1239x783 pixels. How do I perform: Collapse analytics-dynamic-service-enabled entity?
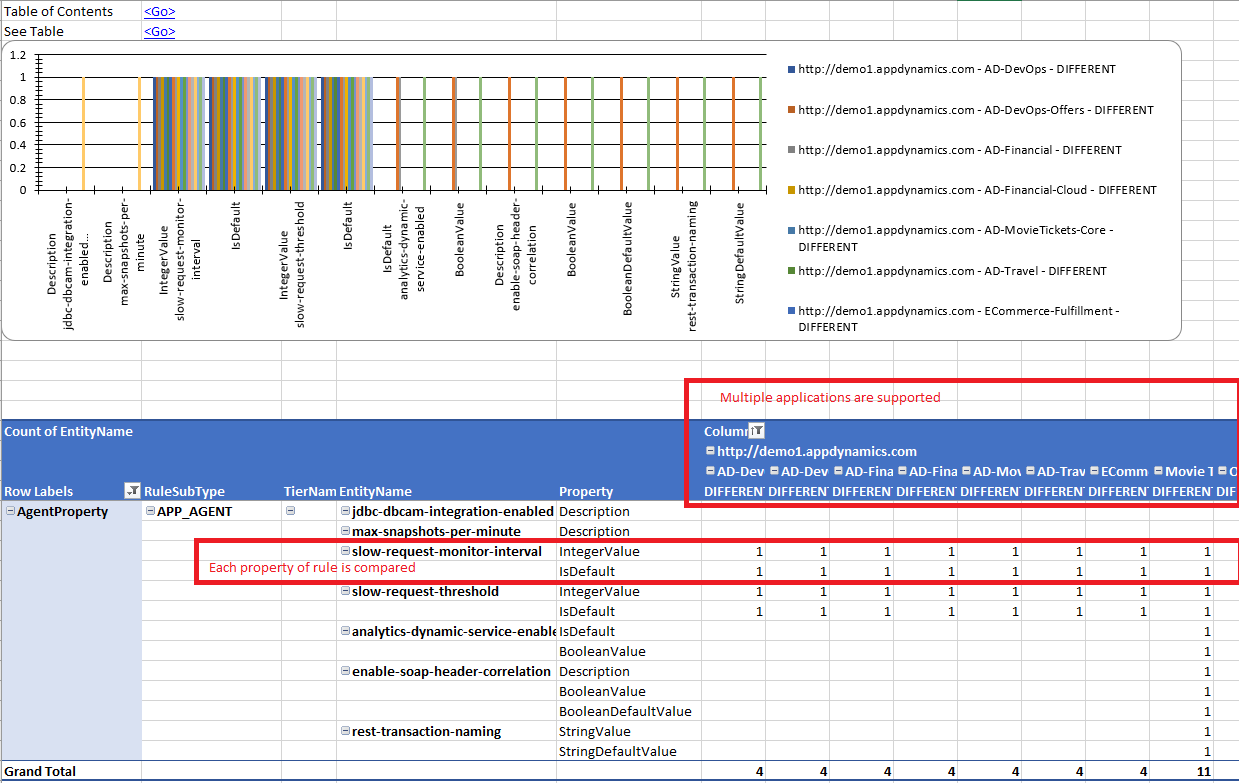point(345,631)
